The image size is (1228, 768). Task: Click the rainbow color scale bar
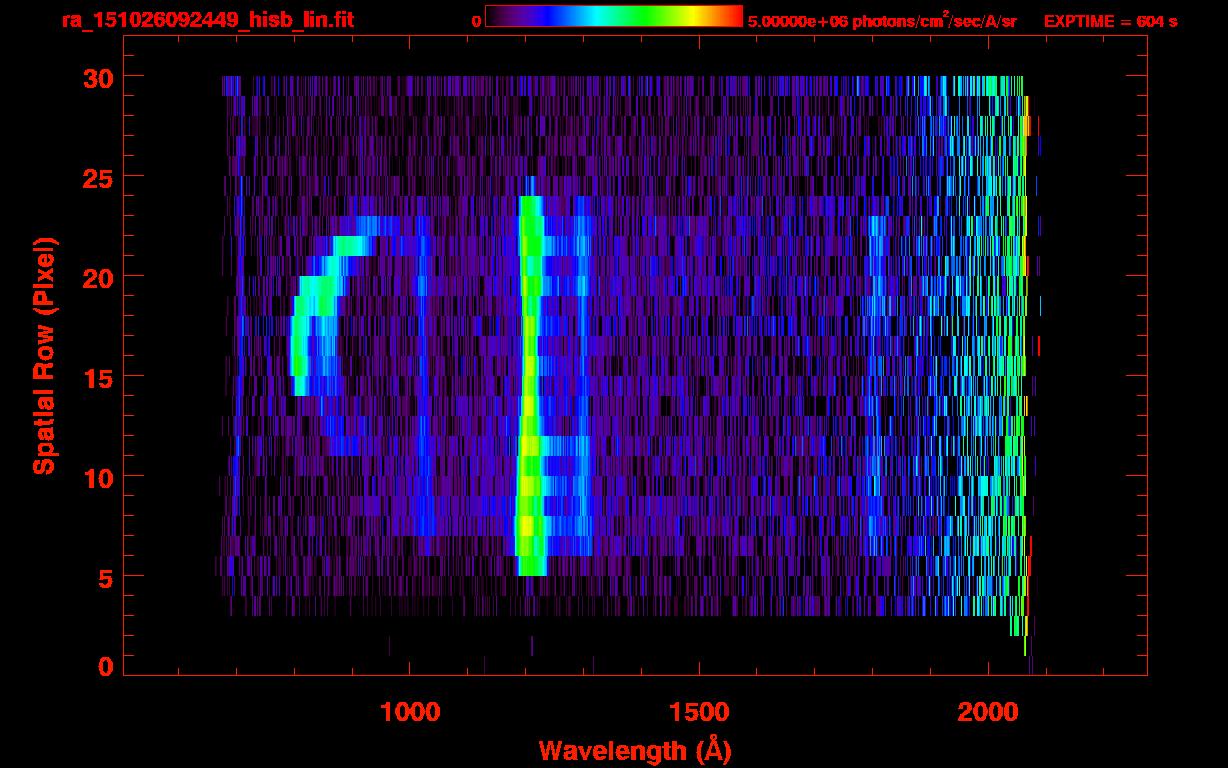(614, 16)
